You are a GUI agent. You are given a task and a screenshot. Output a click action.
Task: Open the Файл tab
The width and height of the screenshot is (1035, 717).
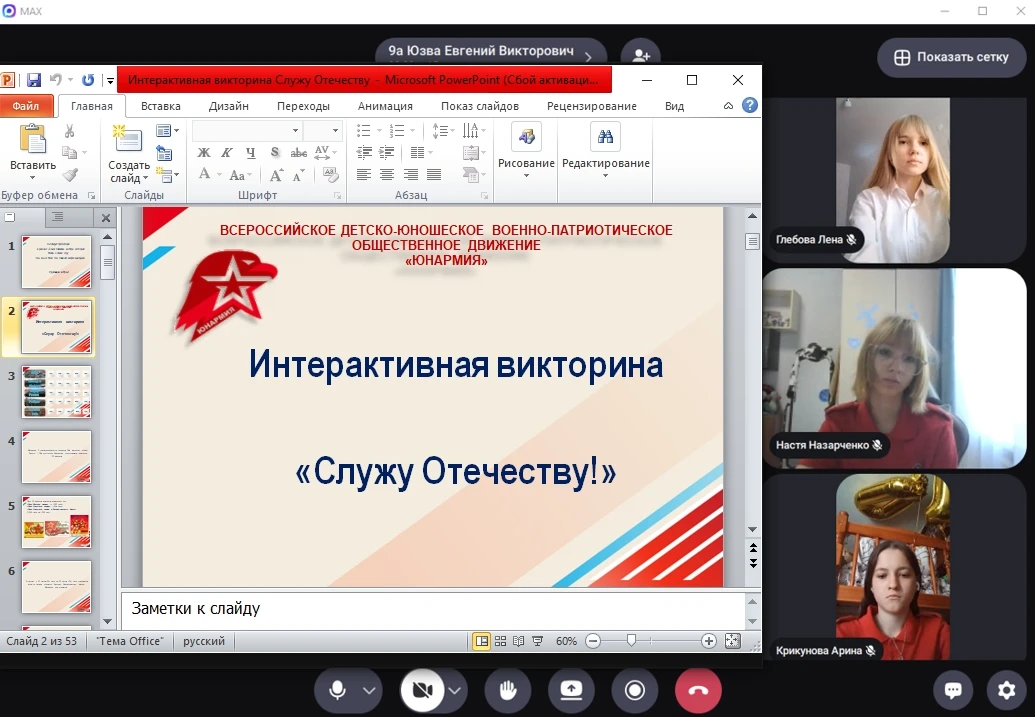point(26,106)
